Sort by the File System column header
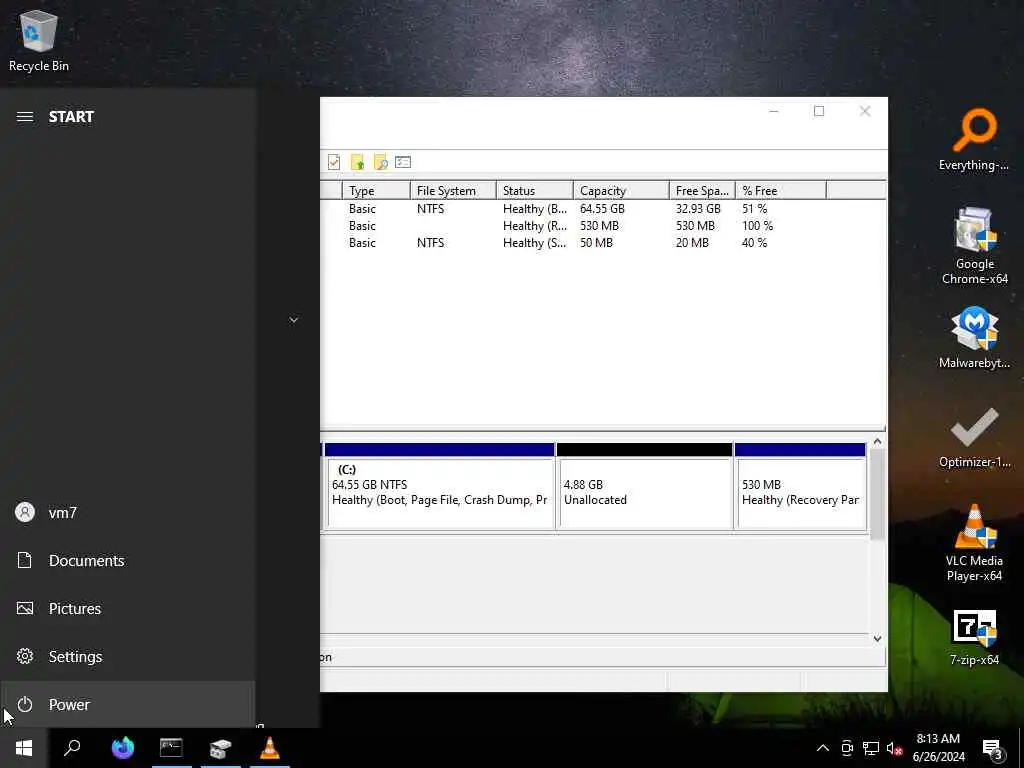This screenshot has height=768, width=1024. pyautogui.click(x=453, y=191)
